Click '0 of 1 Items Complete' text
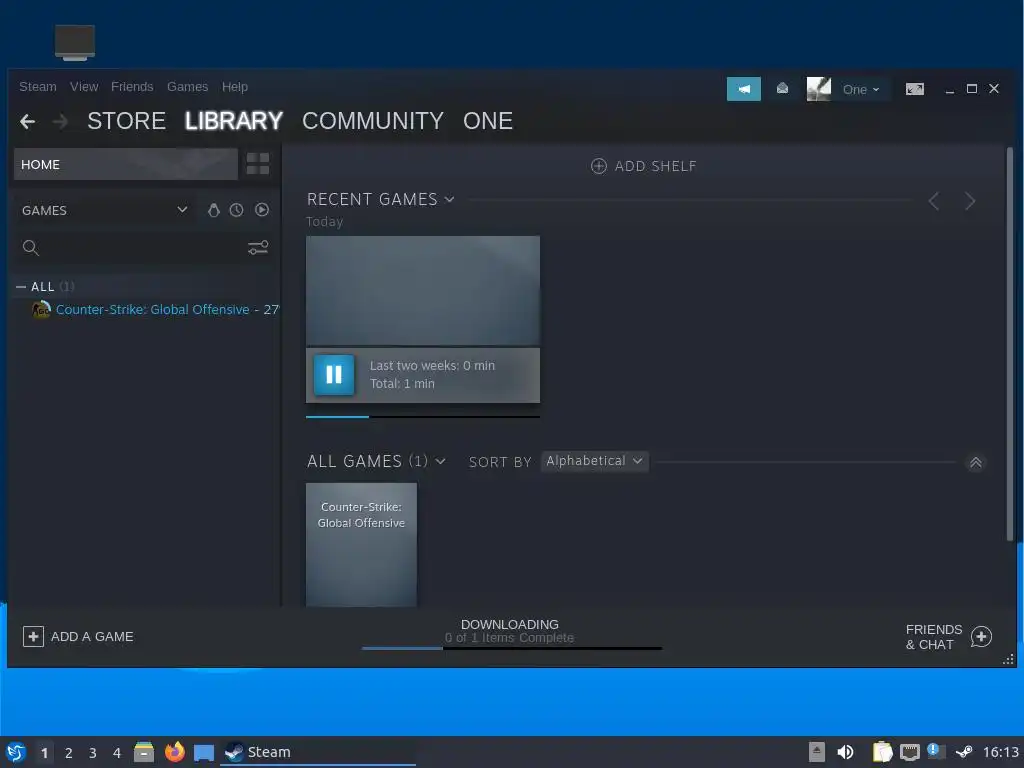Image resolution: width=1024 pixels, height=768 pixels. coord(509,637)
